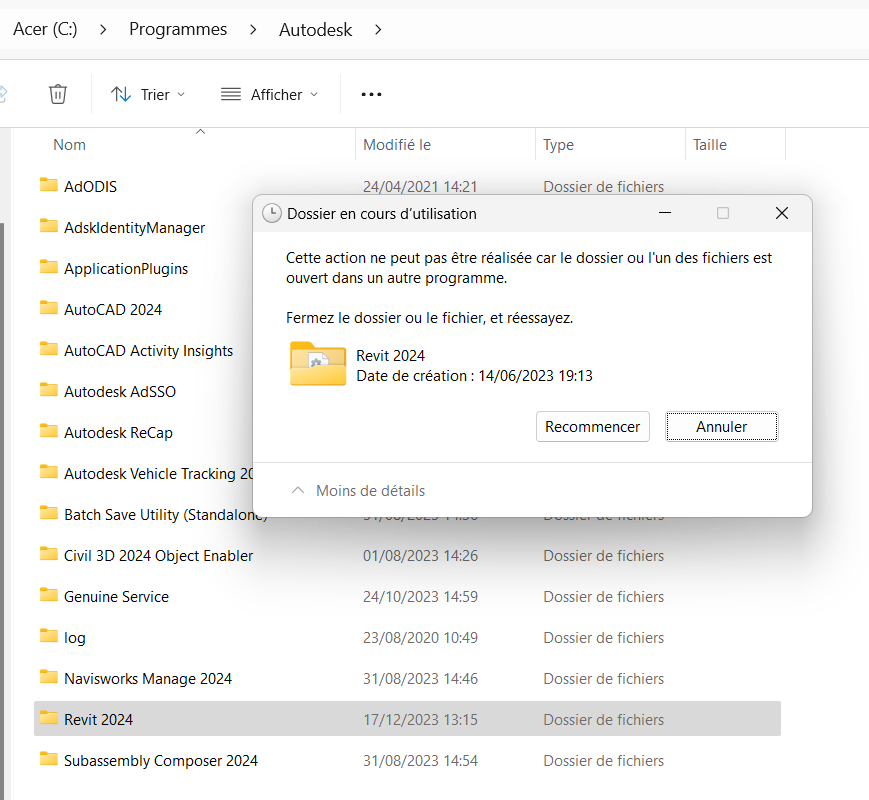This screenshot has width=869, height=800.
Task: Click the Annuler button in the dialog
Action: coord(722,426)
